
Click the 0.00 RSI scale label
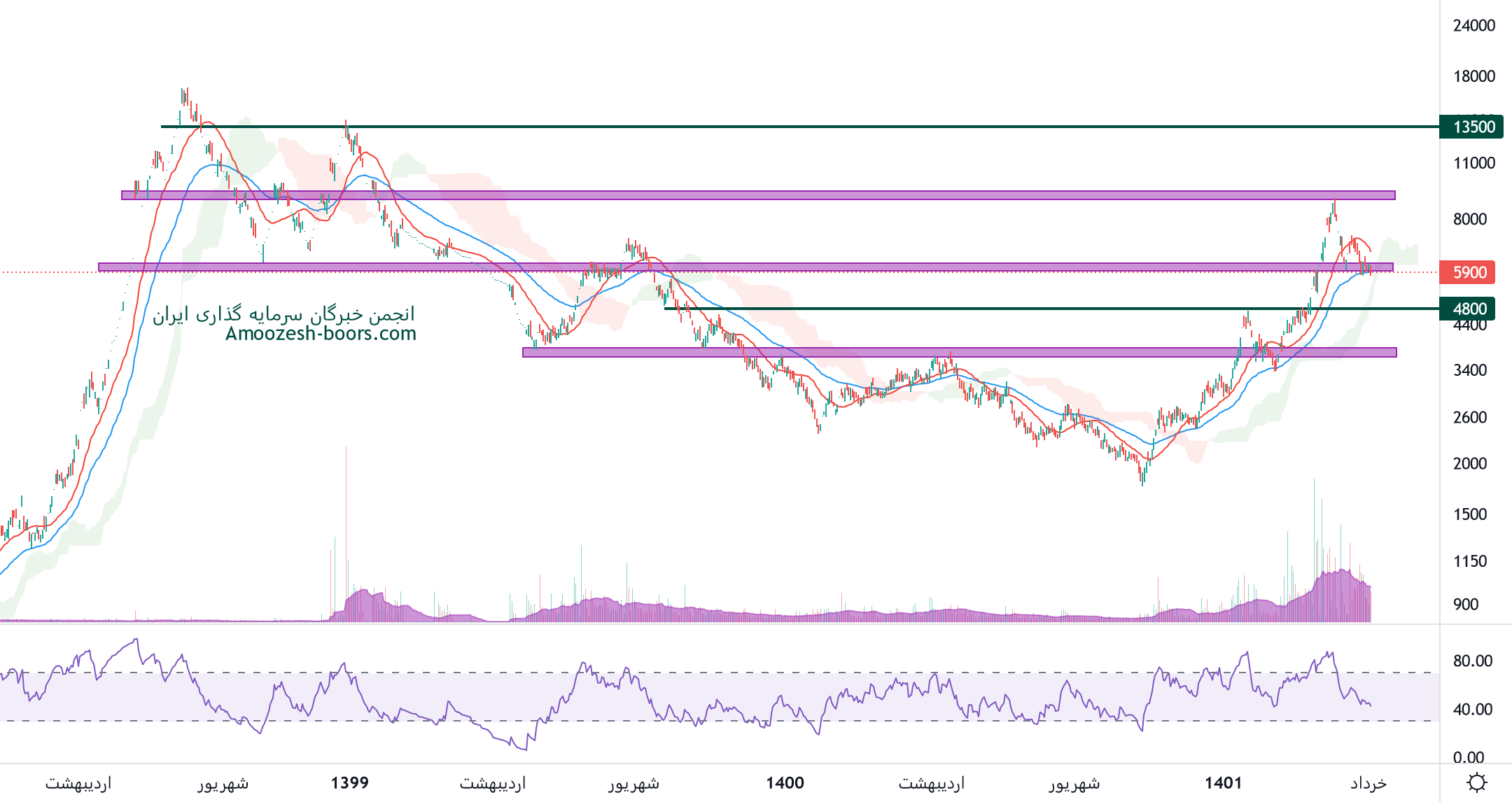pos(1468,757)
